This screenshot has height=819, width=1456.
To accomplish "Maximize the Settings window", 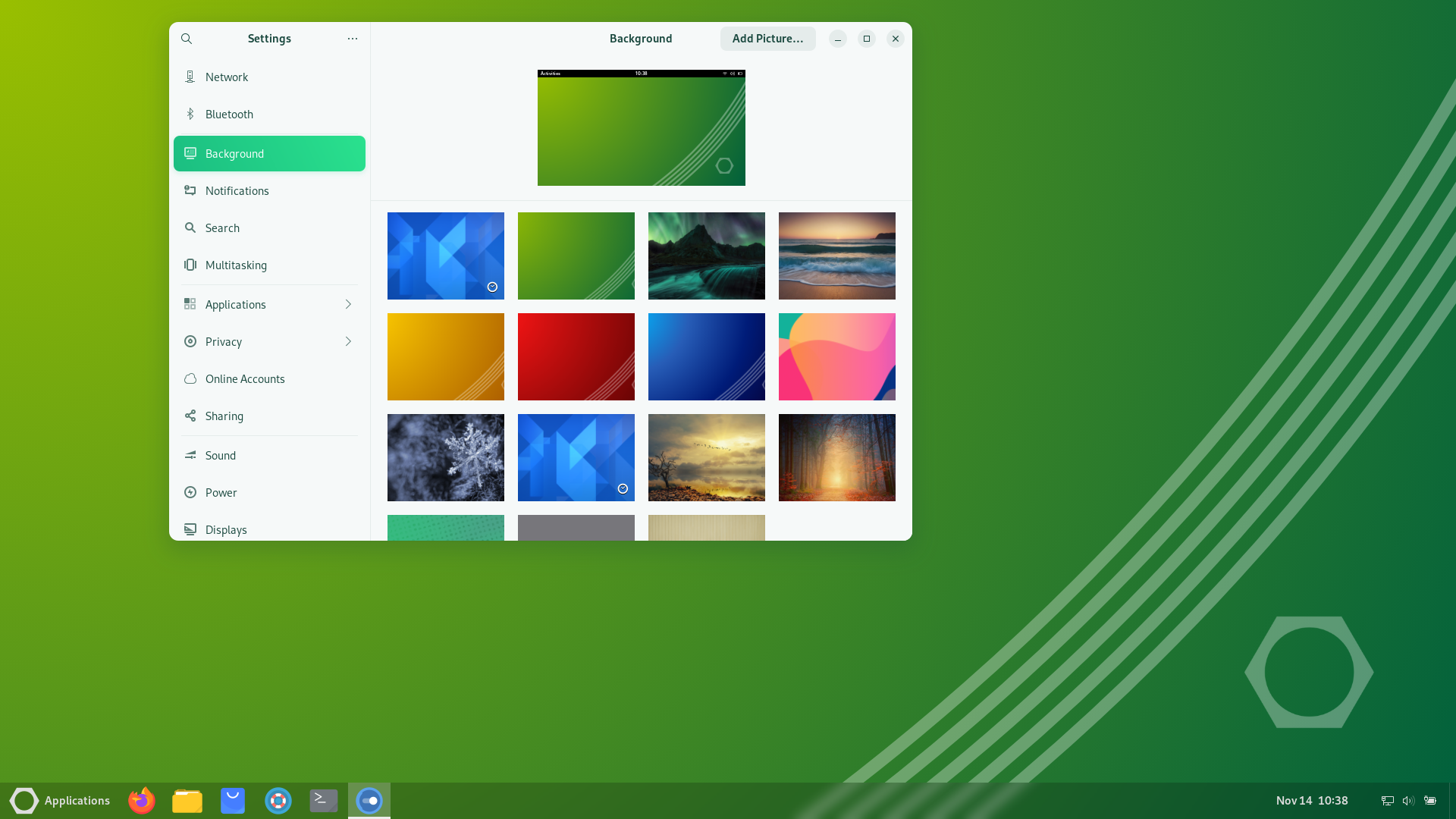I will (867, 39).
